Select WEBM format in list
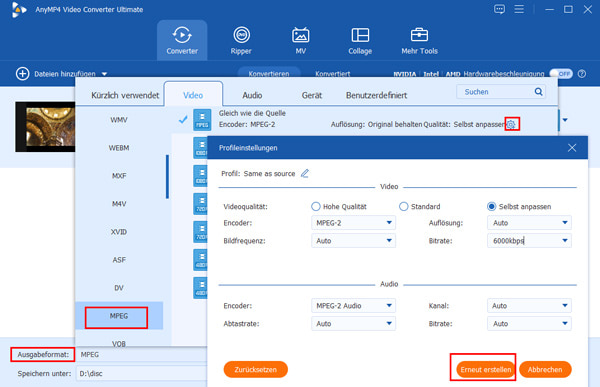 119,148
